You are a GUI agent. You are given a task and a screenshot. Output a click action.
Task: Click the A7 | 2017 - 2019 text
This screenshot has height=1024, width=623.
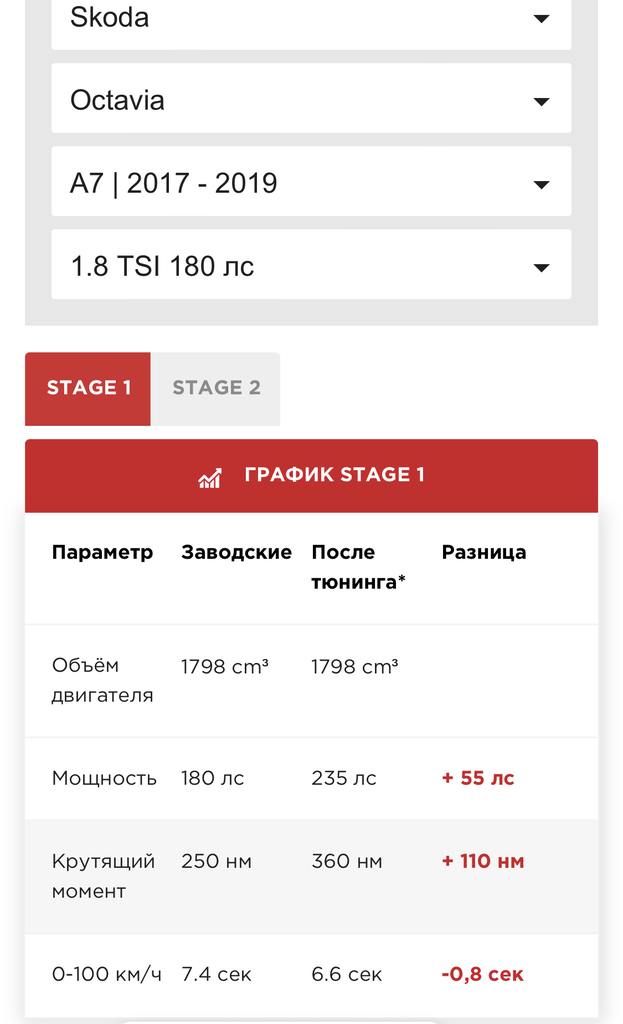[173, 183]
